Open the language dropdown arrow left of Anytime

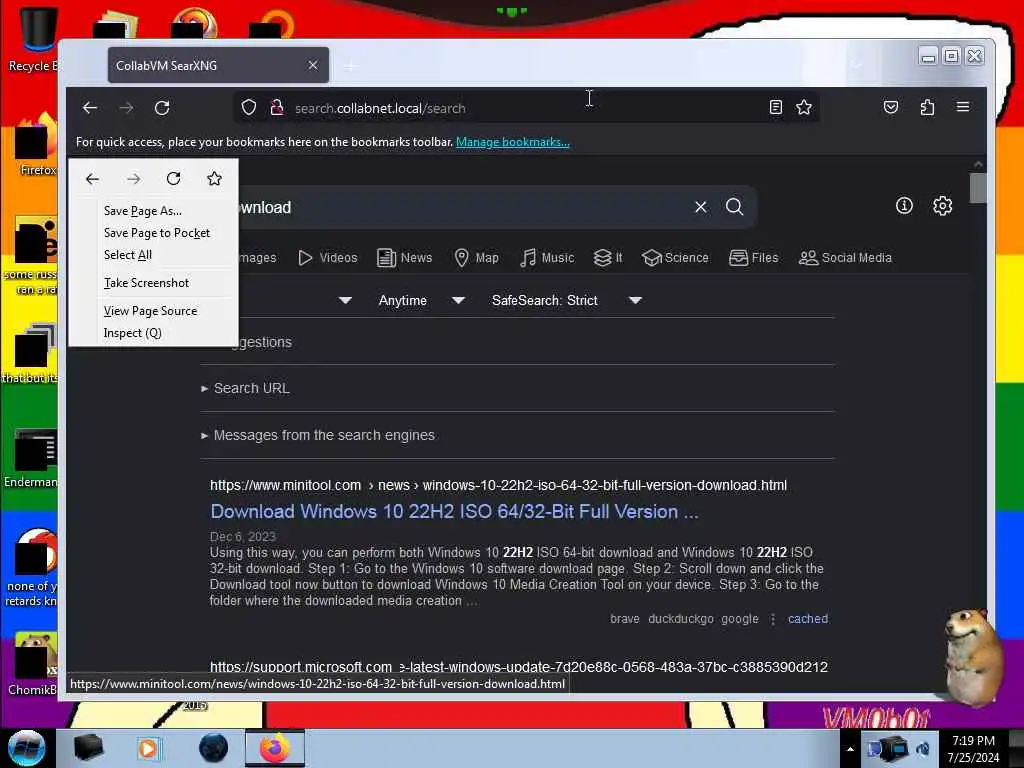pyautogui.click(x=345, y=300)
